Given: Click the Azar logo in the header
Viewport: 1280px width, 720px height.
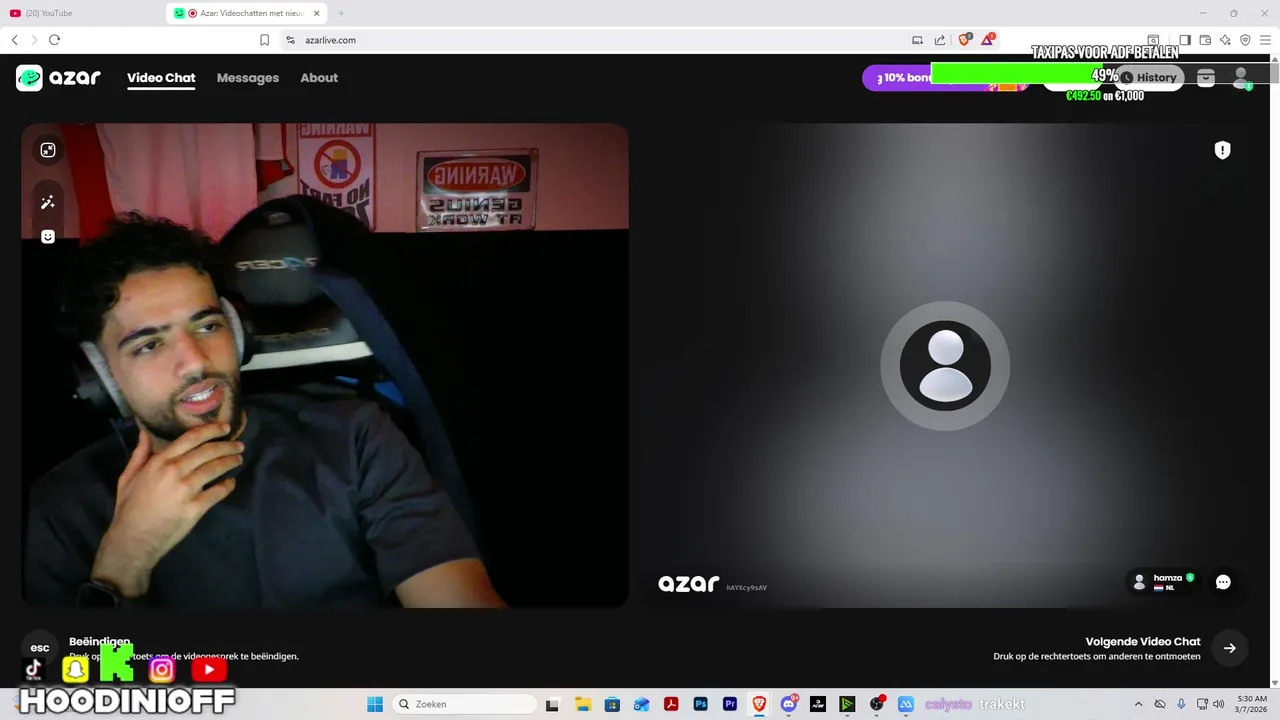Looking at the screenshot, I should [x=58, y=78].
